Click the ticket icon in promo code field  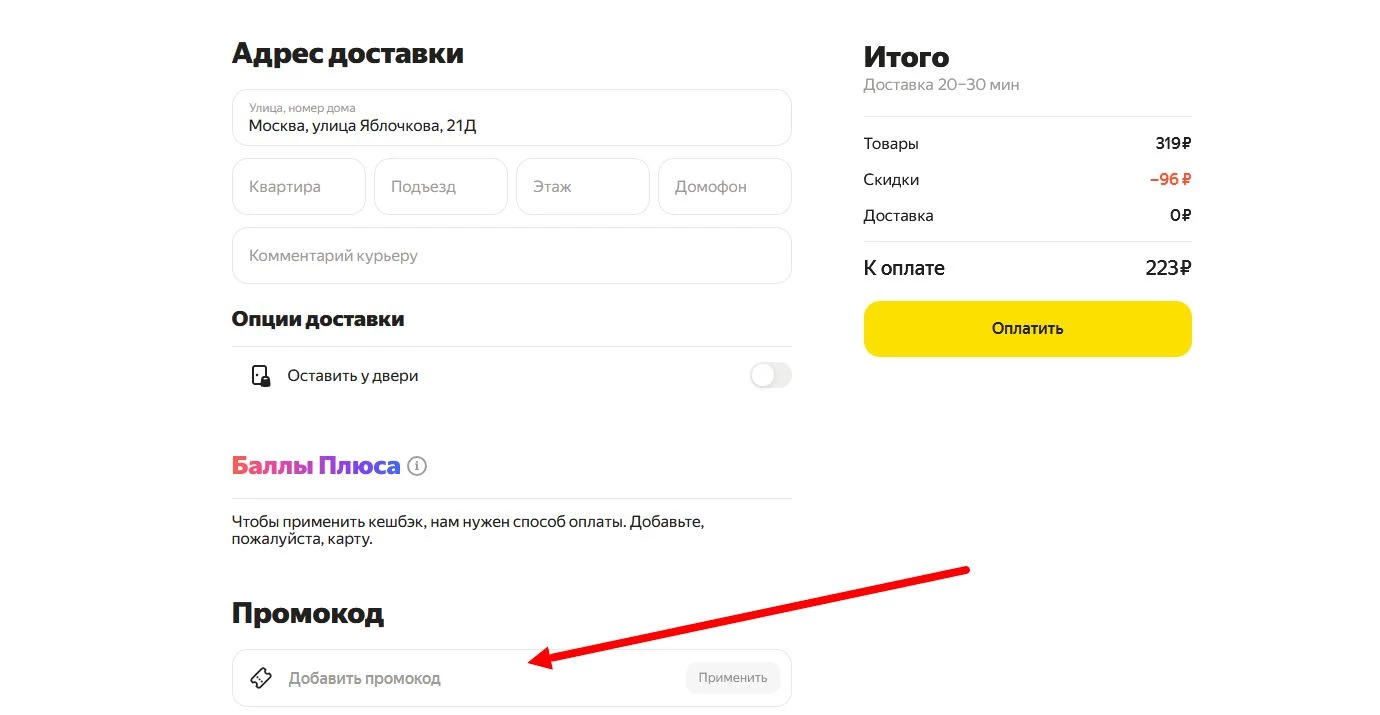(x=261, y=677)
